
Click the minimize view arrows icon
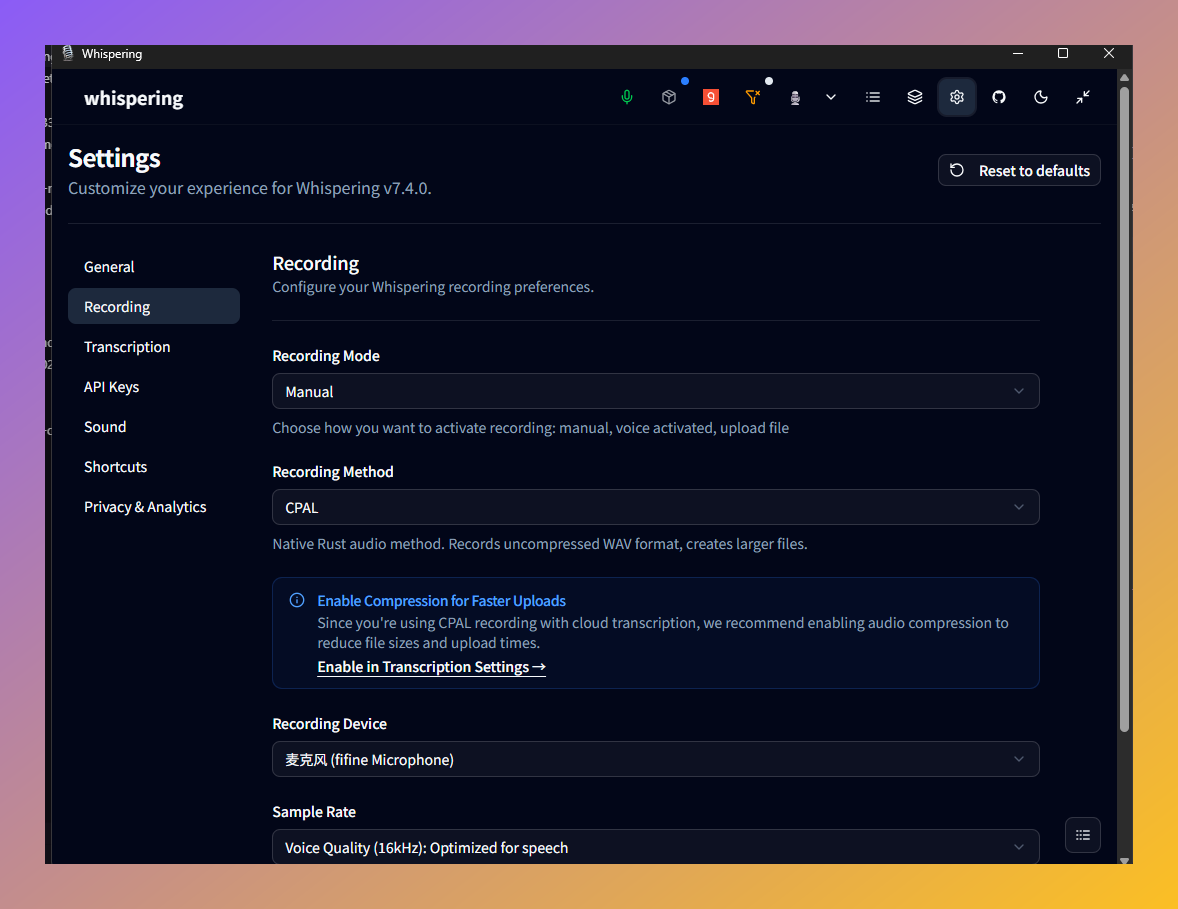click(1083, 97)
